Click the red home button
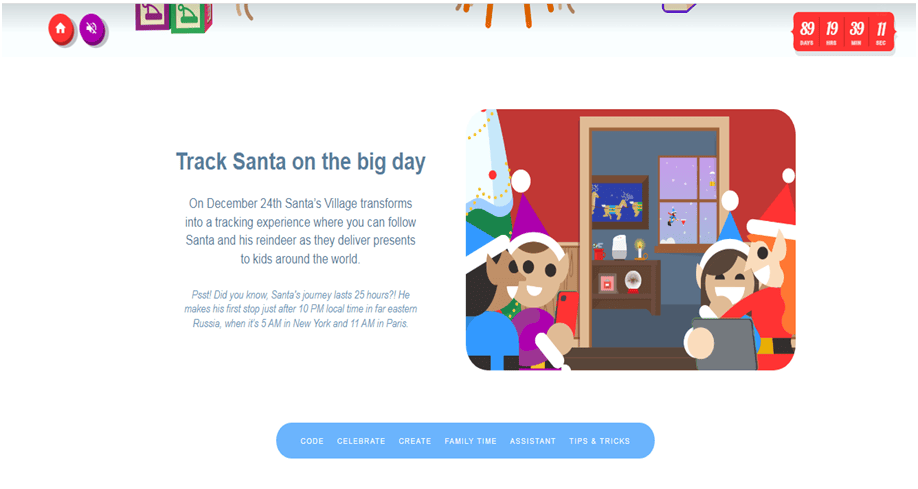The width and height of the screenshot is (918, 489). tap(61, 28)
